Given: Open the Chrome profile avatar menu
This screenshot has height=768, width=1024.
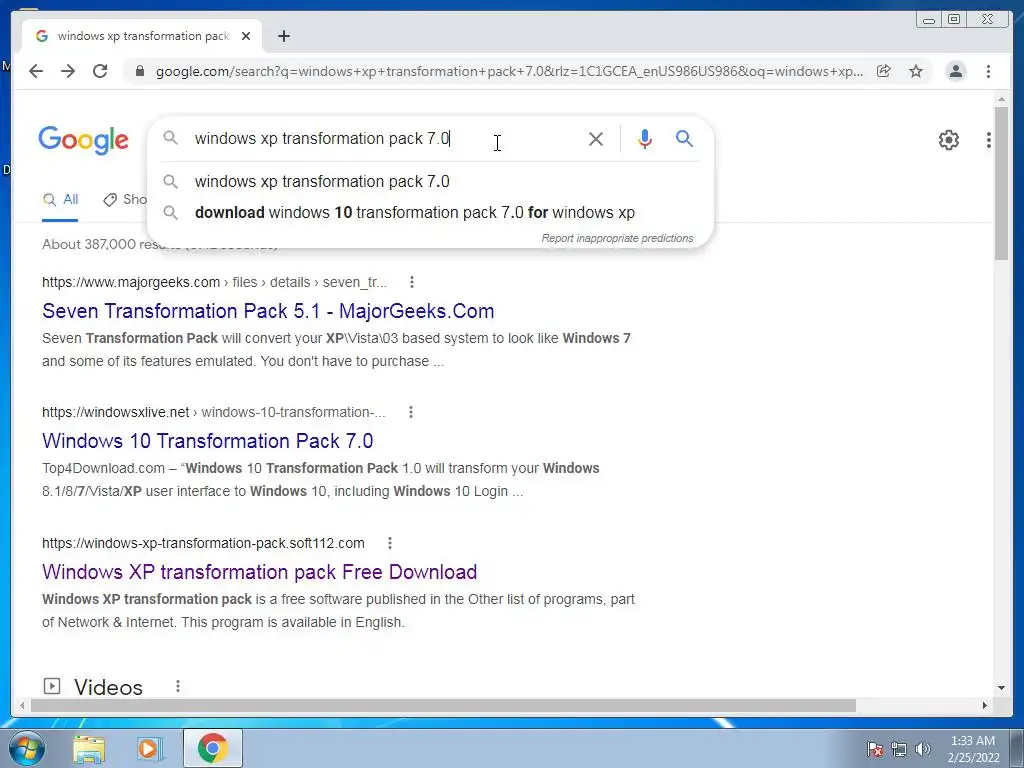Looking at the screenshot, I should pyautogui.click(x=955, y=71).
